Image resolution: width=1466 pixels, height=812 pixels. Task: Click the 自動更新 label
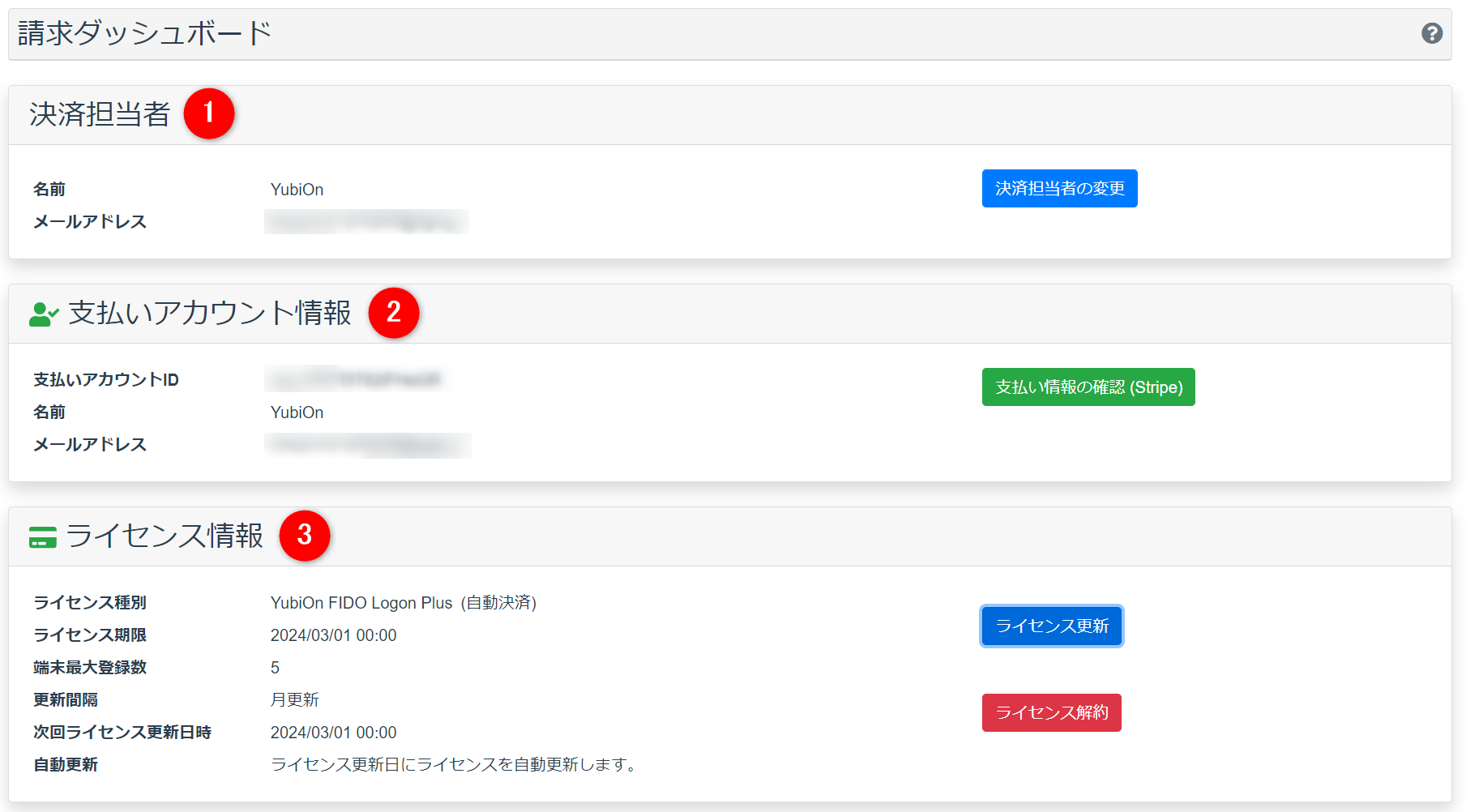66,765
